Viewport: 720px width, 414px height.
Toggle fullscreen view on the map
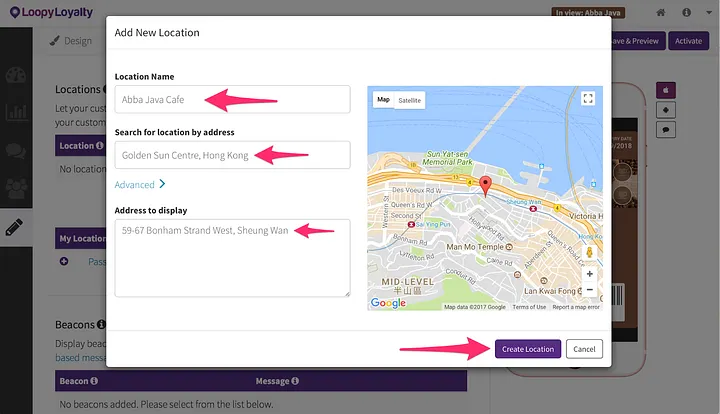pos(588,98)
